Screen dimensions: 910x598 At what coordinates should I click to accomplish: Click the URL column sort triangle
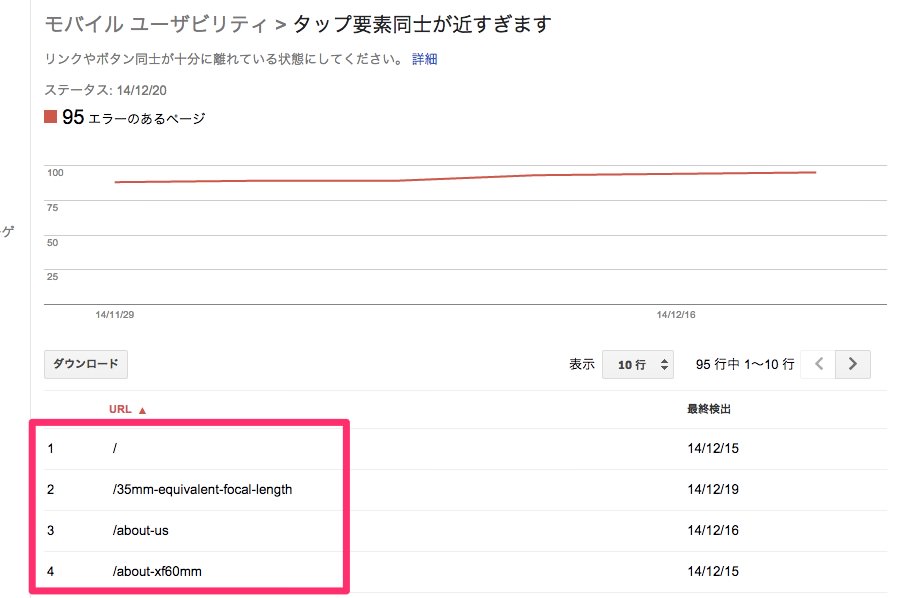coord(142,410)
